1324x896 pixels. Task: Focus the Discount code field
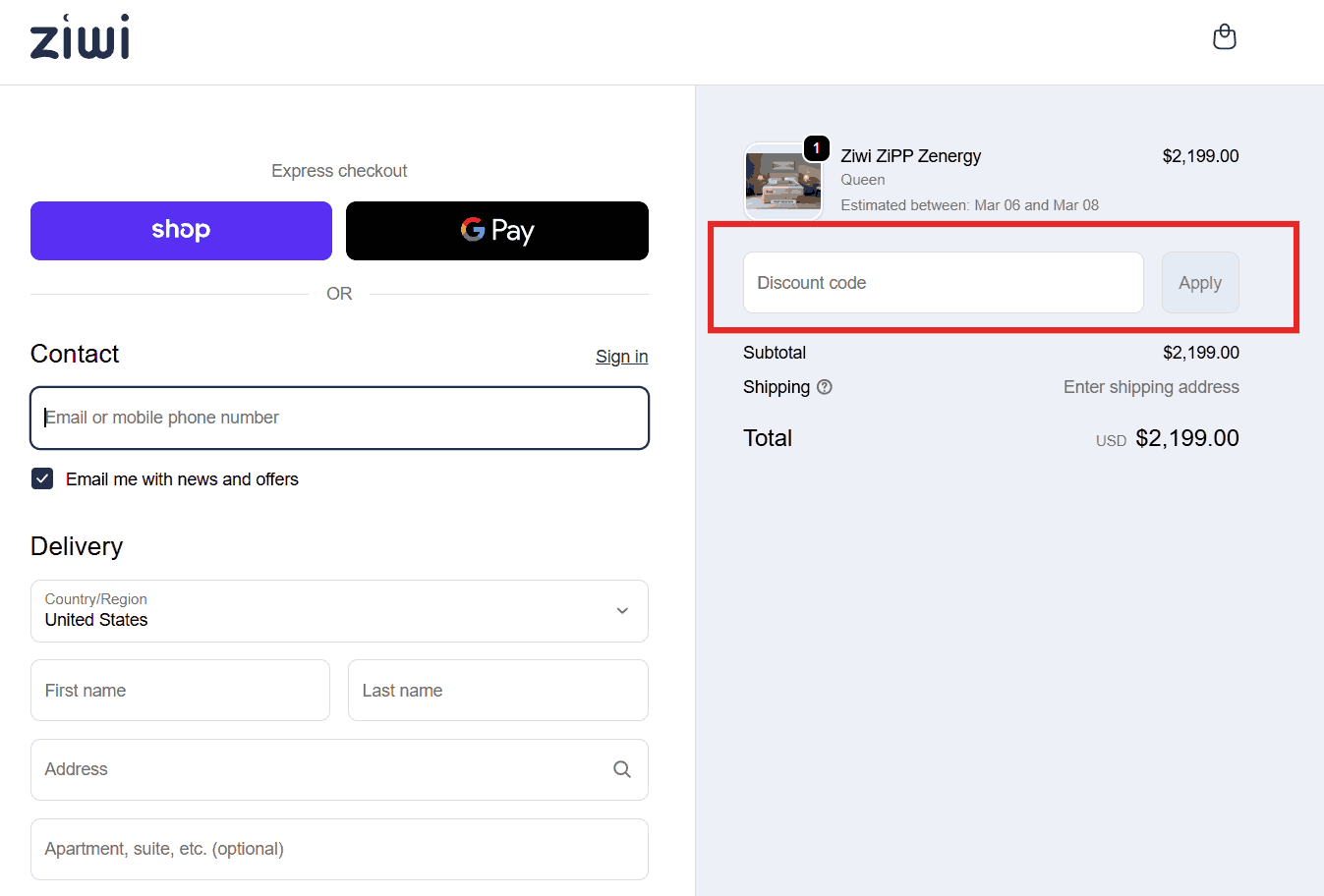[x=943, y=283]
